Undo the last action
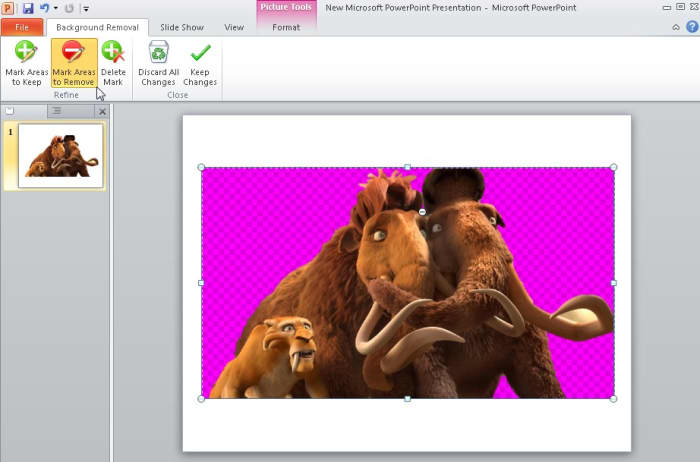The image size is (700, 462). click(44, 8)
